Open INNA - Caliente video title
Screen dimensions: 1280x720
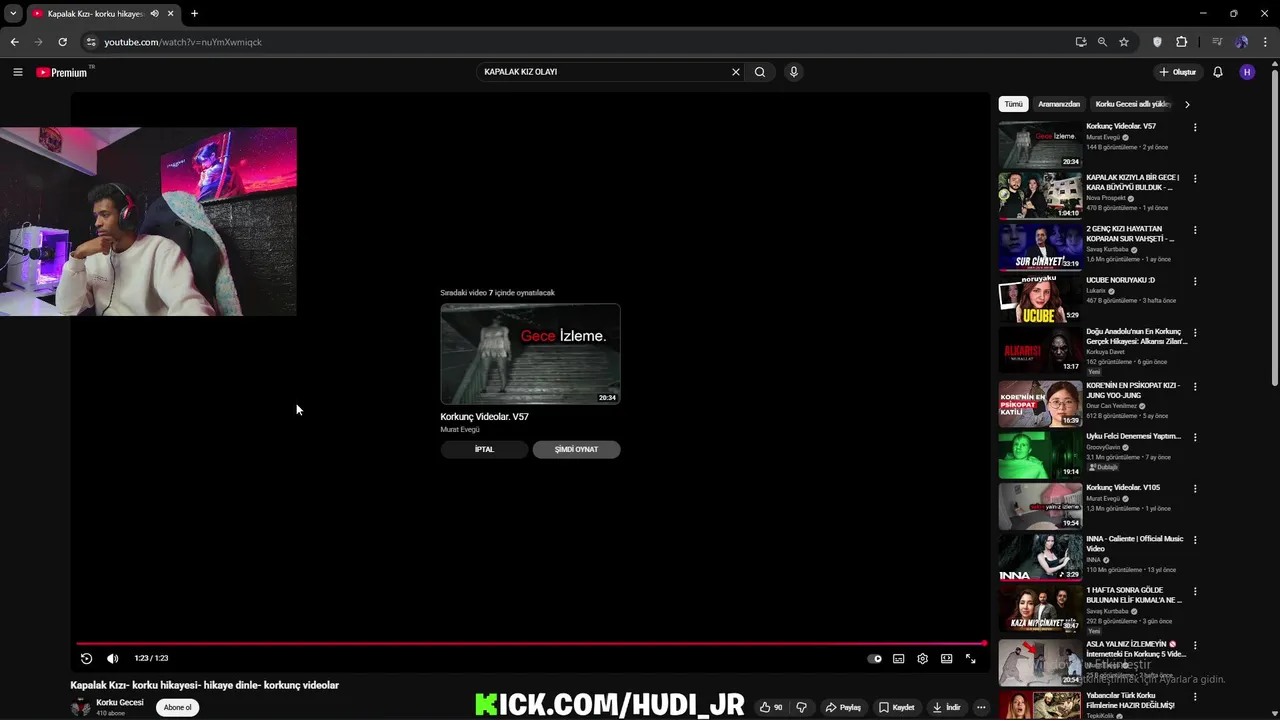click(1134, 543)
